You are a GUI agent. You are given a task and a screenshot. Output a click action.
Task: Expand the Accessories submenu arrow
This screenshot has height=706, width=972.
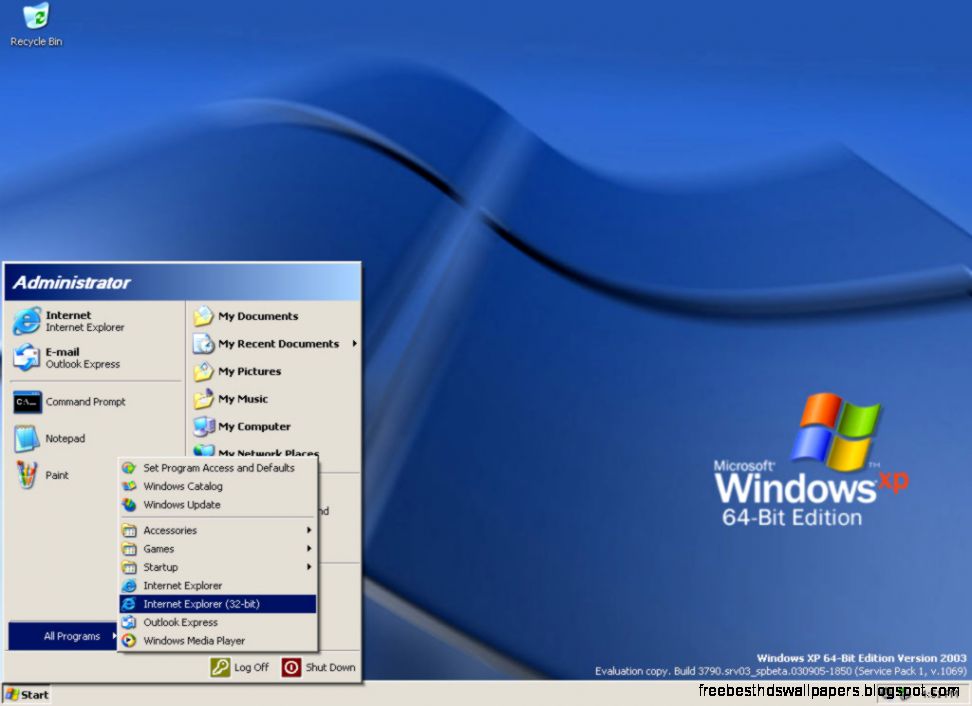coord(309,531)
